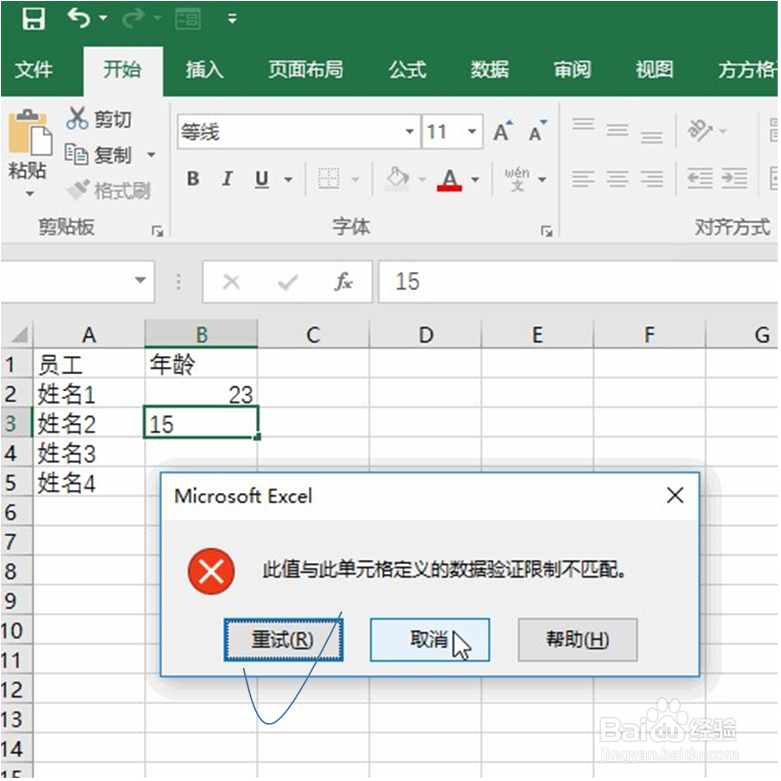The height and width of the screenshot is (781, 781).
Task: Switch to the 视图 View tab
Action: 654,70
